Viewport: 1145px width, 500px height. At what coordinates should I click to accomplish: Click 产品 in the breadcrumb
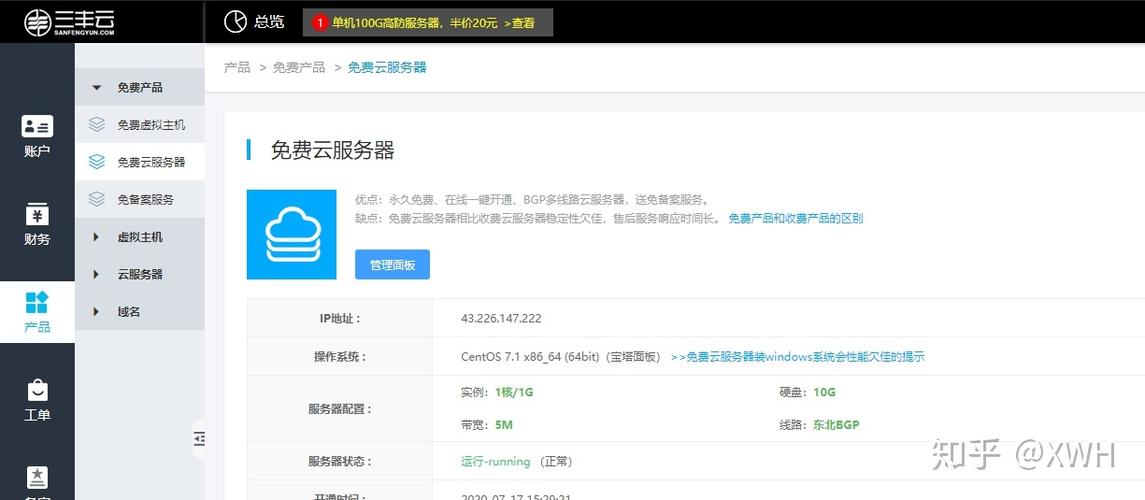(237, 67)
